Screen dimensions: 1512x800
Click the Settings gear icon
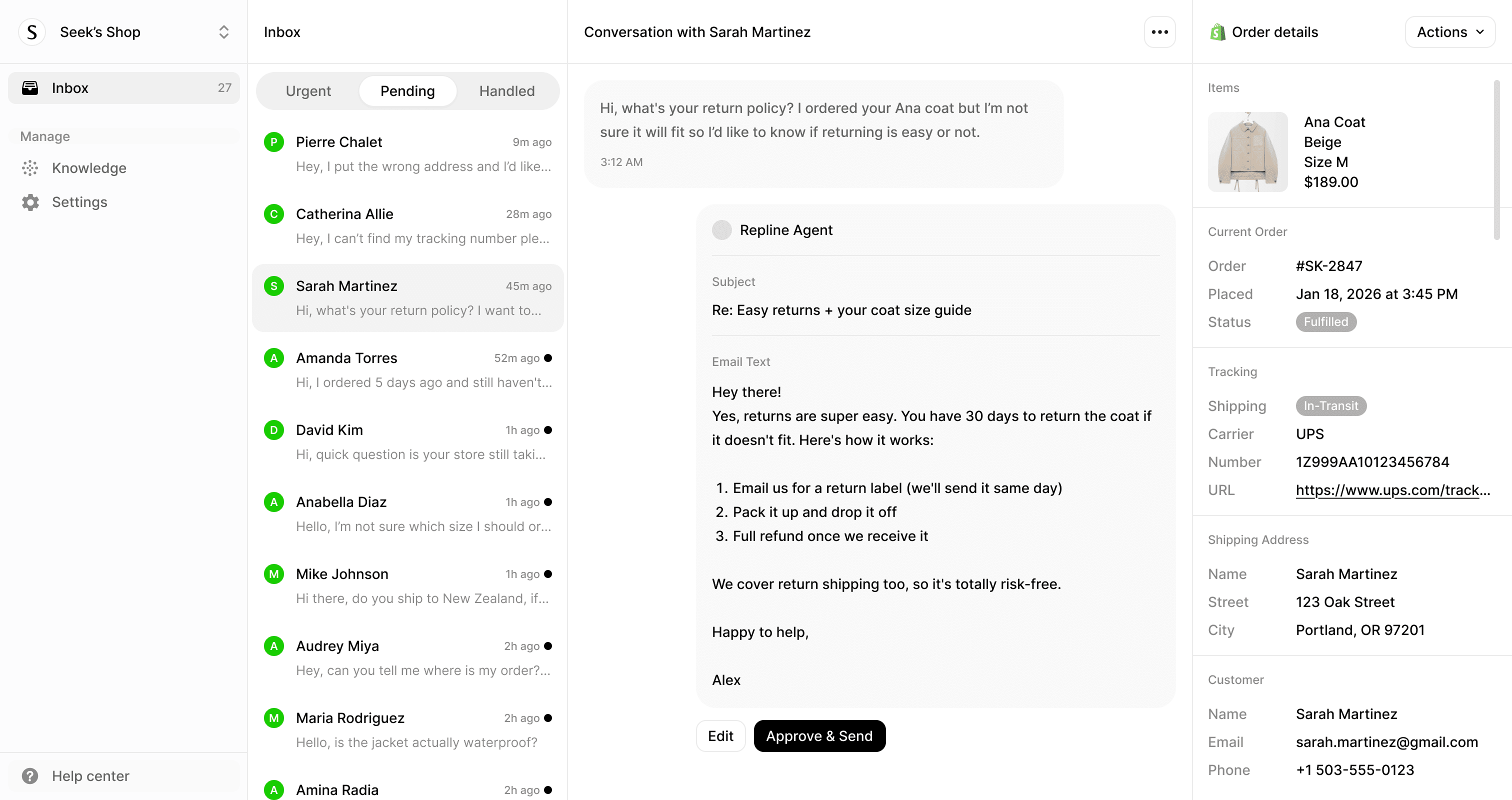[x=30, y=202]
